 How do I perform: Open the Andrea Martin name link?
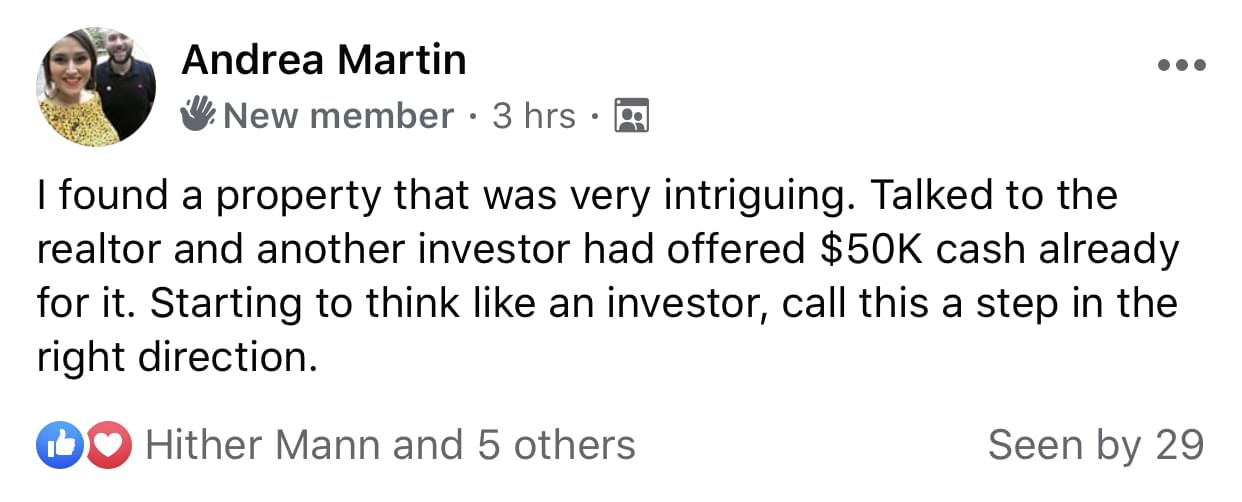click(x=324, y=61)
